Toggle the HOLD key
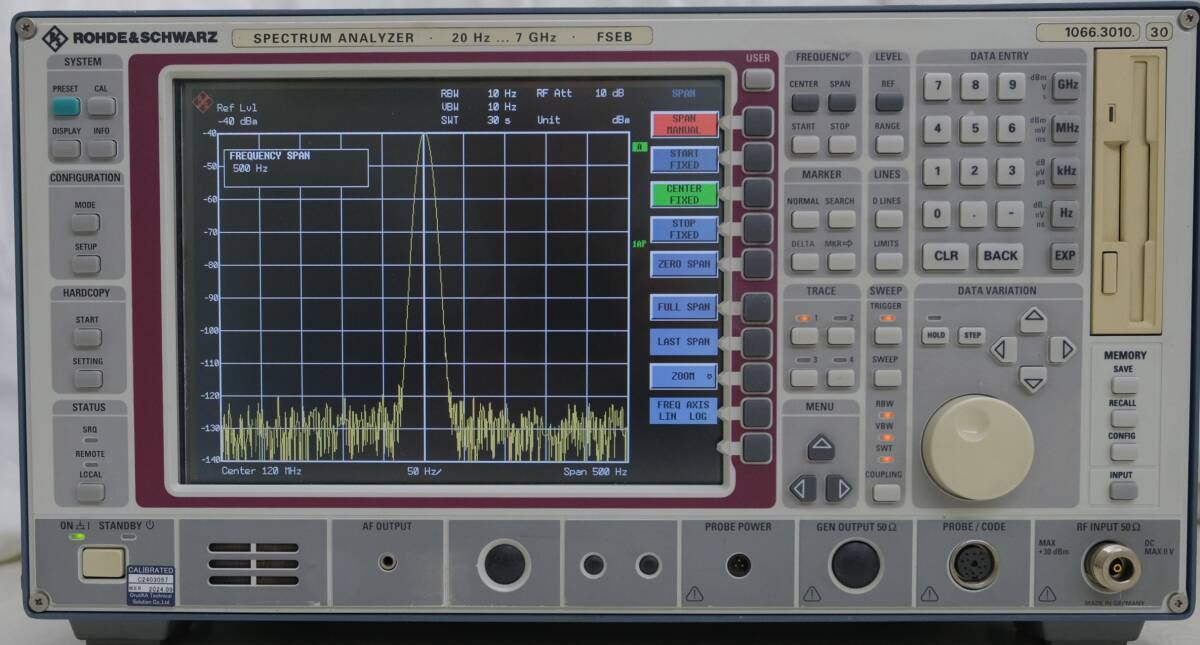Image resolution: width=1200 pixels, height=645 pixels. pyautogui.click(x=935, y=336)
